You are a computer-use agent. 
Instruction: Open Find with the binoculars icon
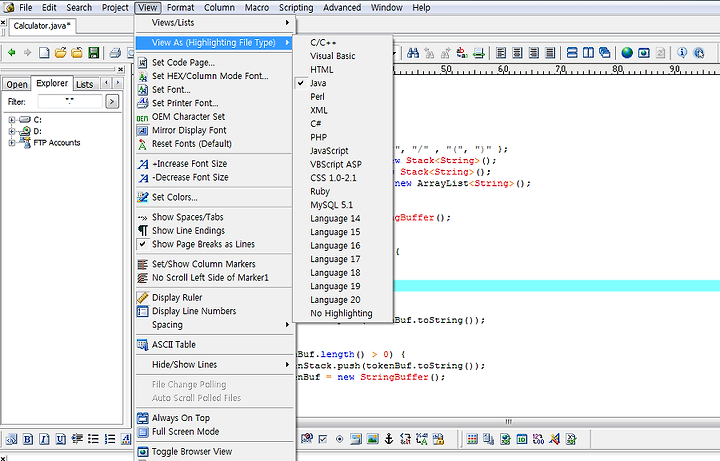click(x=413, y=53)
